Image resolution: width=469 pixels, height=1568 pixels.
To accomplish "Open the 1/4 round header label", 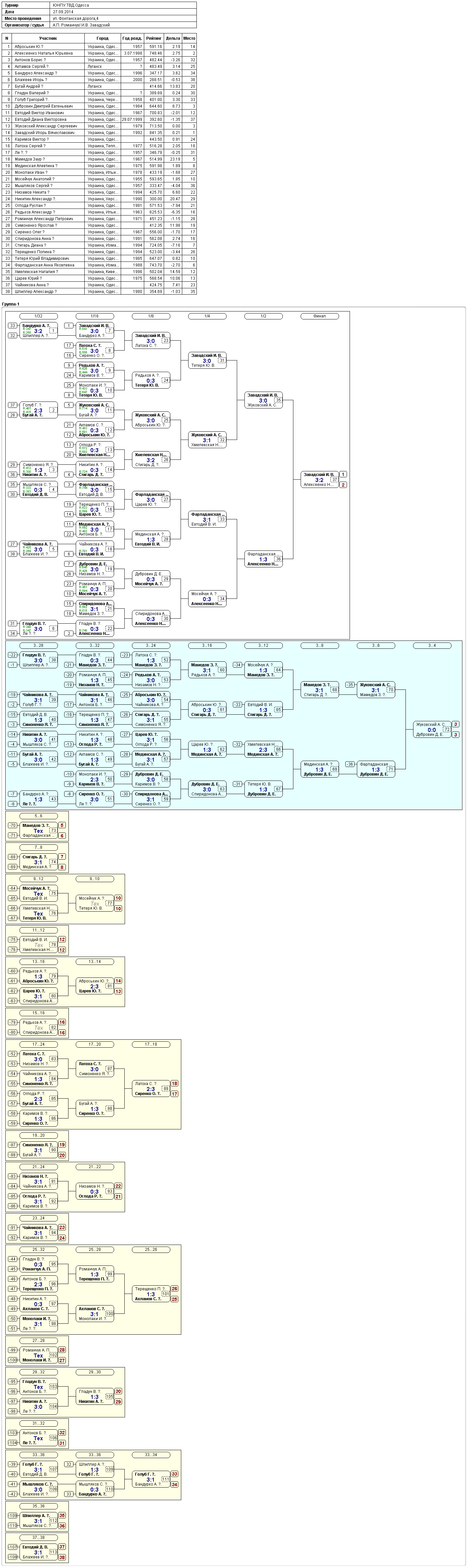I will point(207,316).
